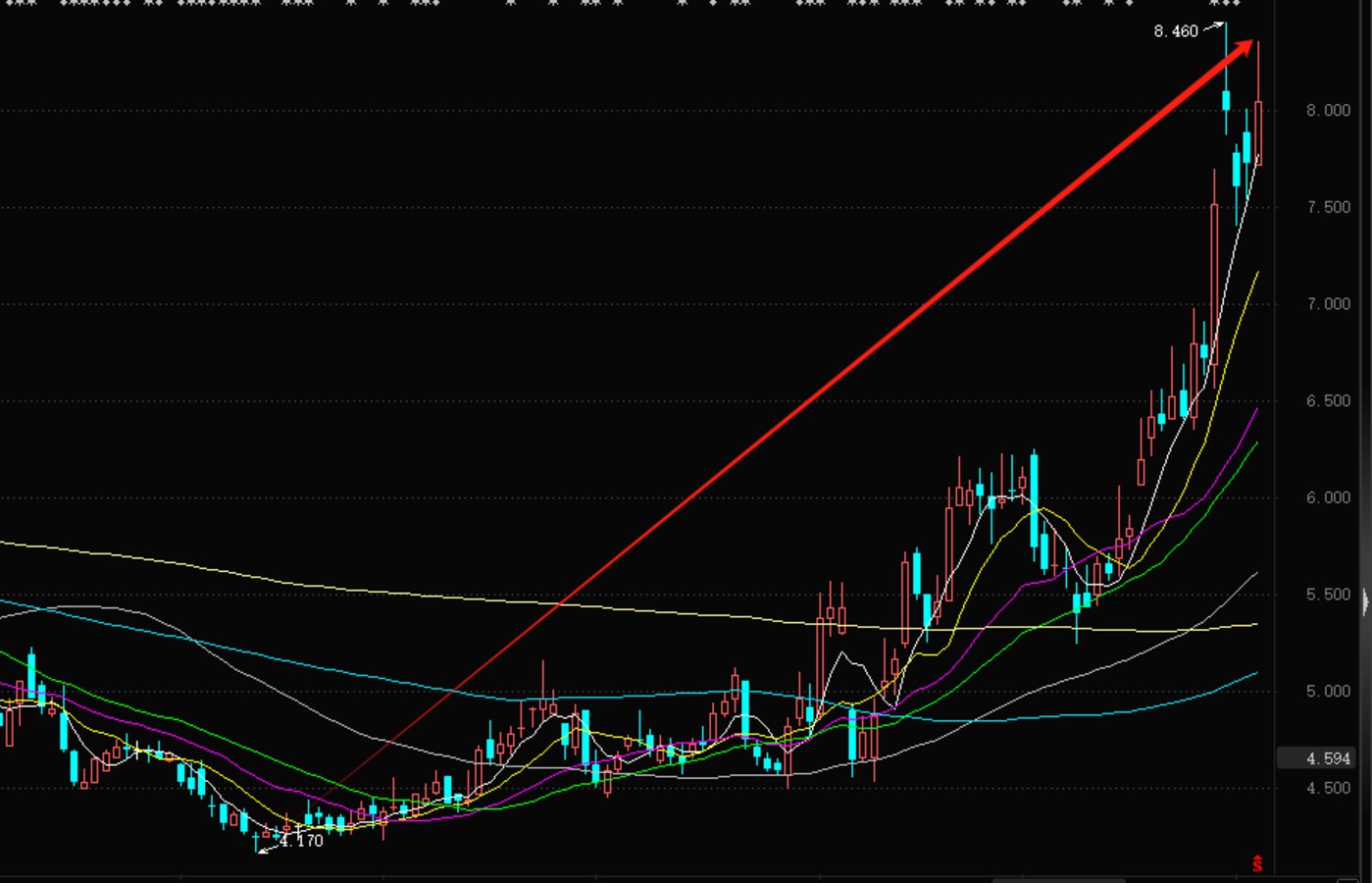Select the cyan candlestick at the 8.460 peak
1372x883 pixels.
tap(1226, 99)
